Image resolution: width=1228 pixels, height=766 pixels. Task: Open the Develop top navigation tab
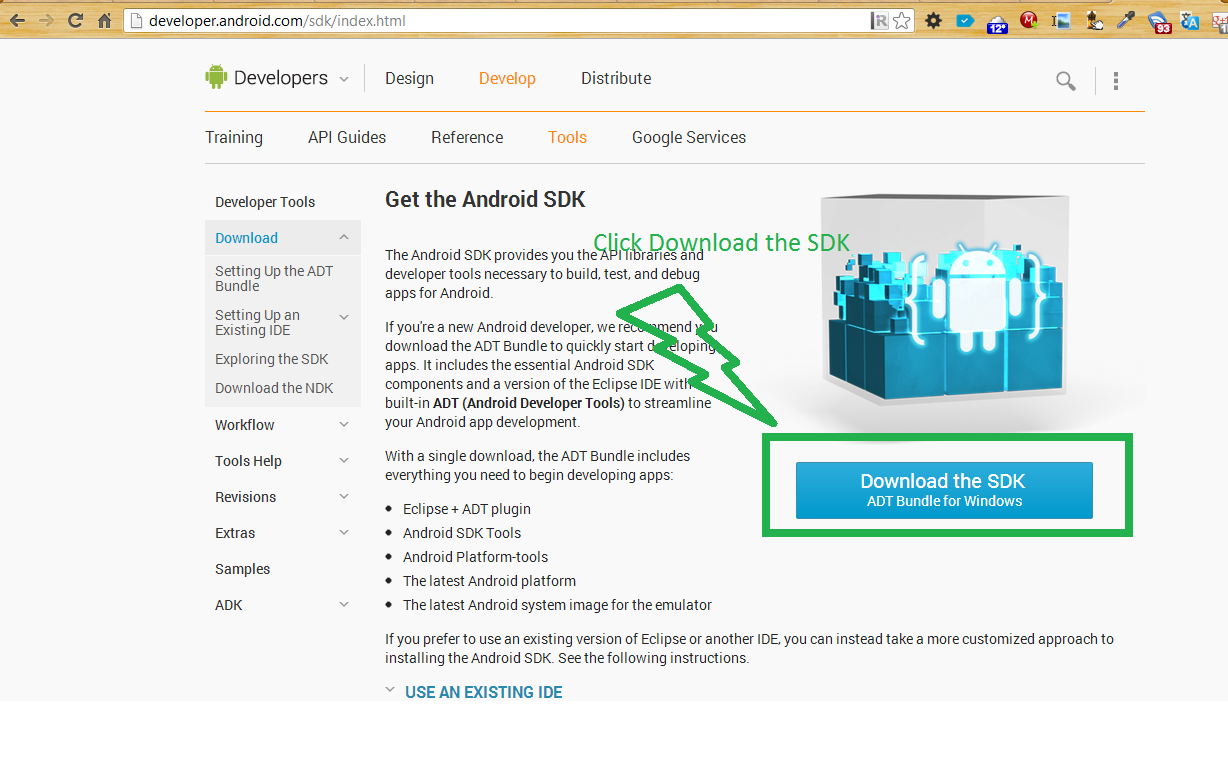tap(507, 78)
